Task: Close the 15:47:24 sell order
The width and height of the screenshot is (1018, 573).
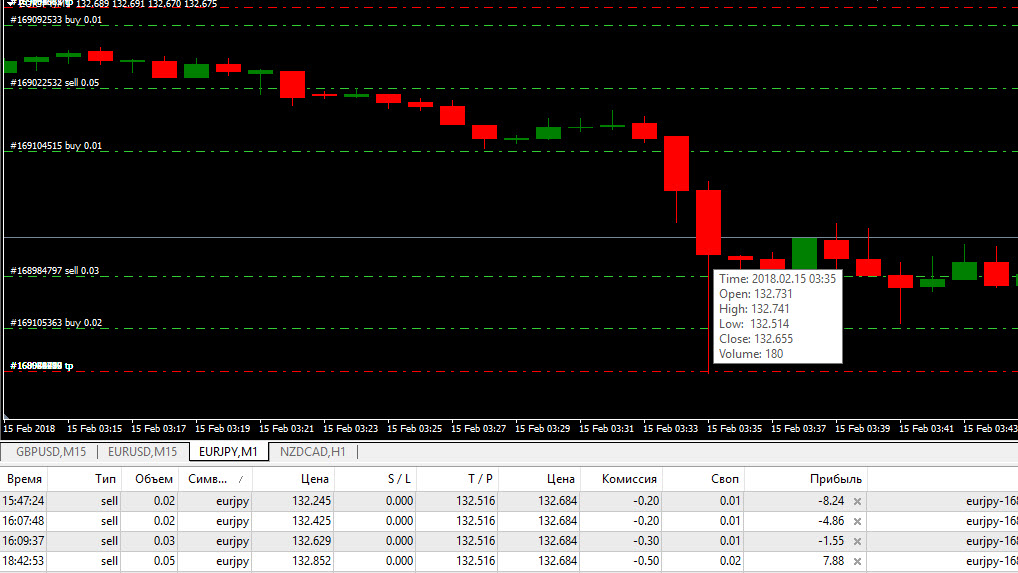Action: click(x=857, y=501)
